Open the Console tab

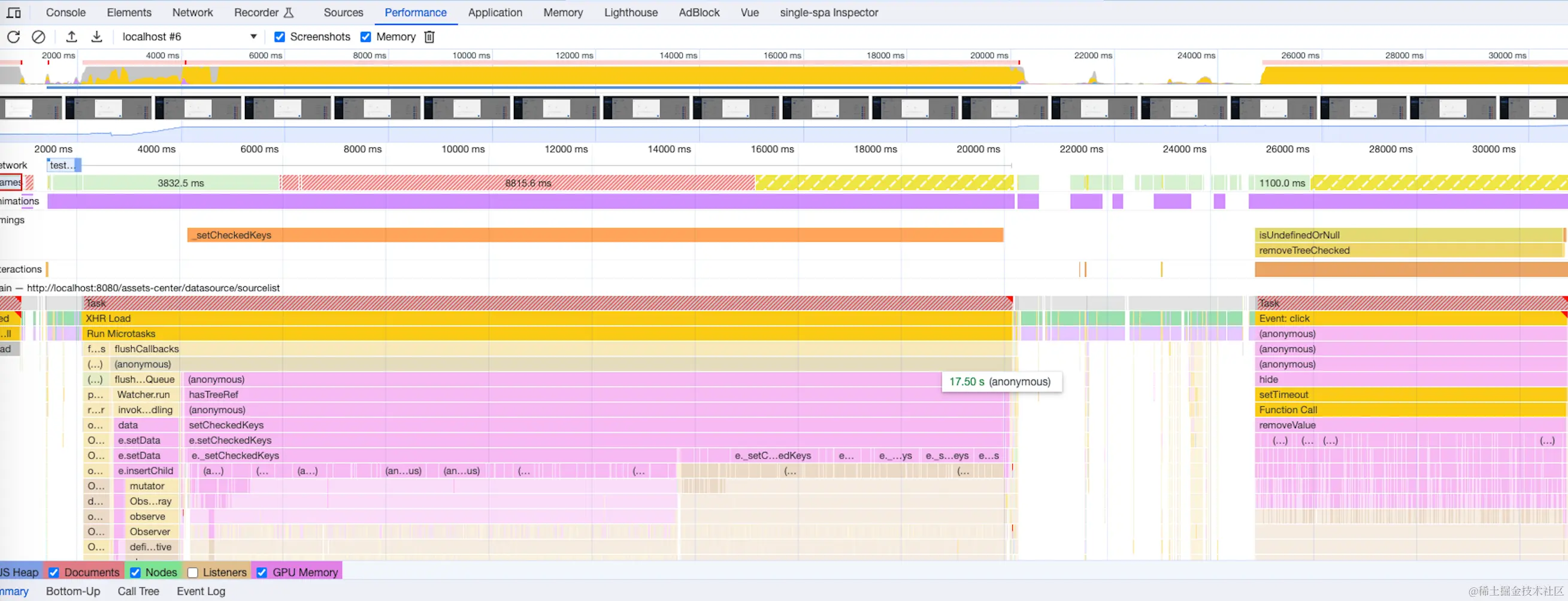coord(66,12)
